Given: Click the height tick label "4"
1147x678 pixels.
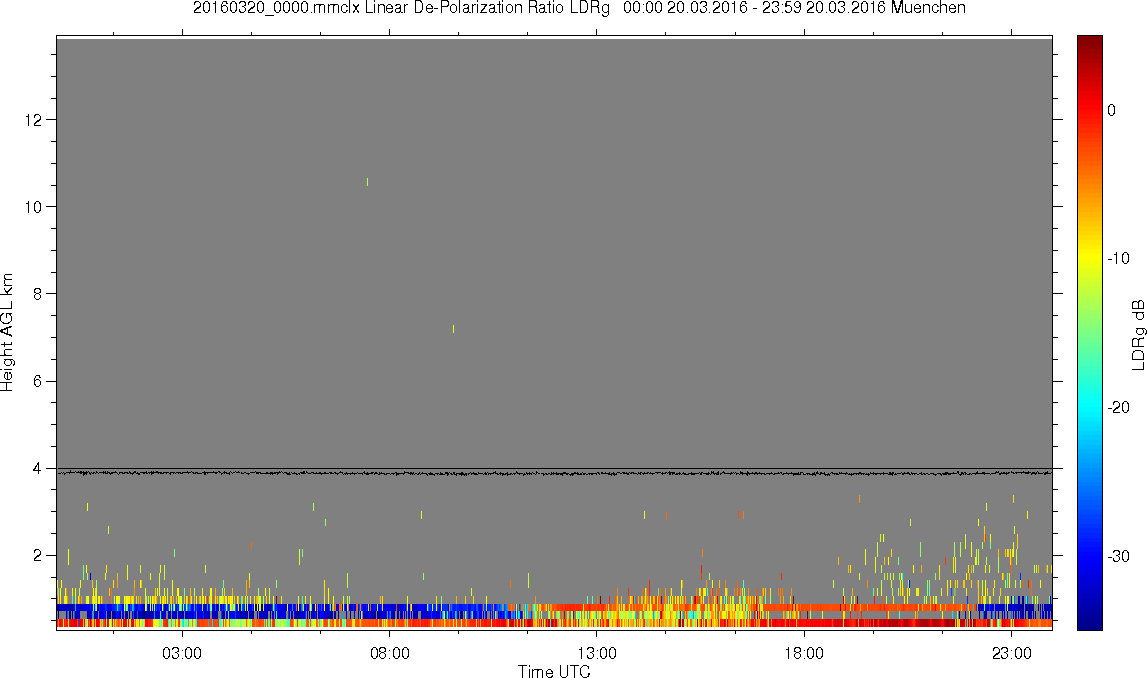Looking at the screenshot, I should [x=37, y=468].
